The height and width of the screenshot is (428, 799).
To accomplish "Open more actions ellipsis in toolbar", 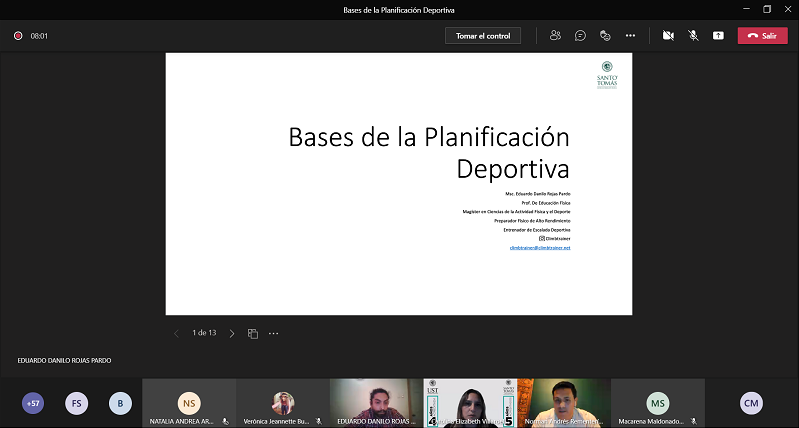I will click(x=630, y=36).
